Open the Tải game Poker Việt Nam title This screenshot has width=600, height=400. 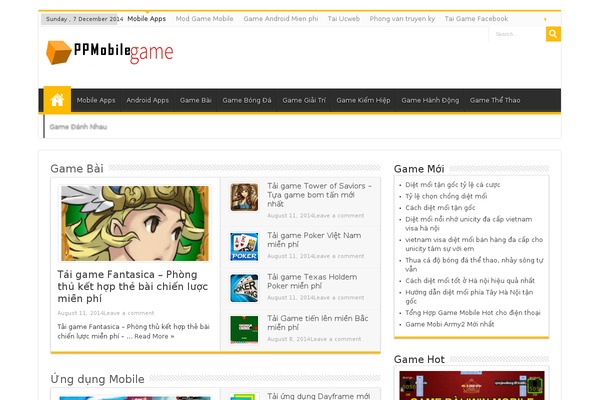[x=314, y=240]
